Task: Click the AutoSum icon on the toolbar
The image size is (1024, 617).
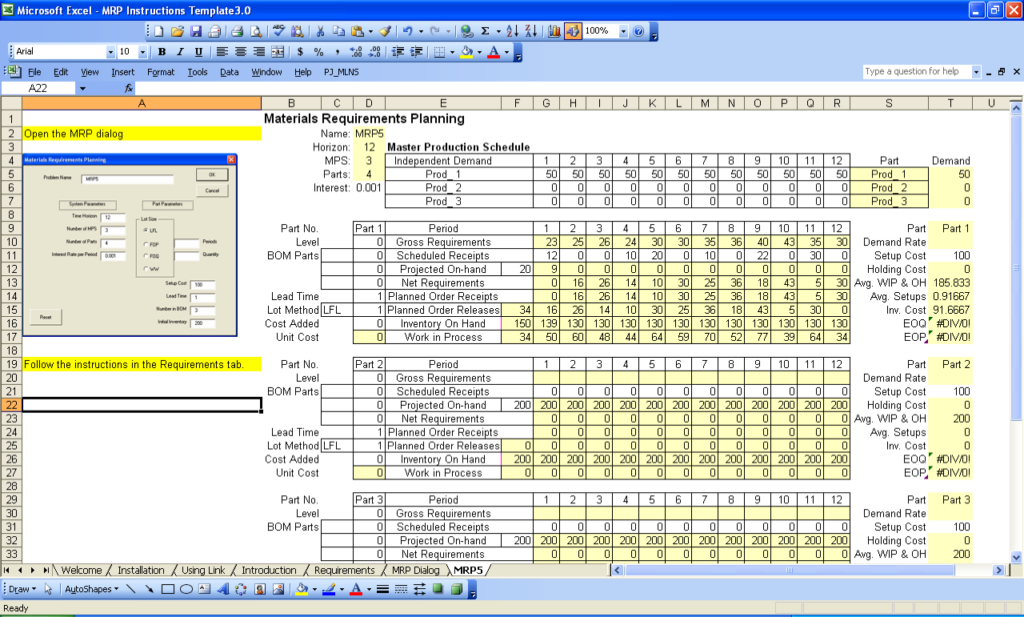Action: (x=485, y=30)
